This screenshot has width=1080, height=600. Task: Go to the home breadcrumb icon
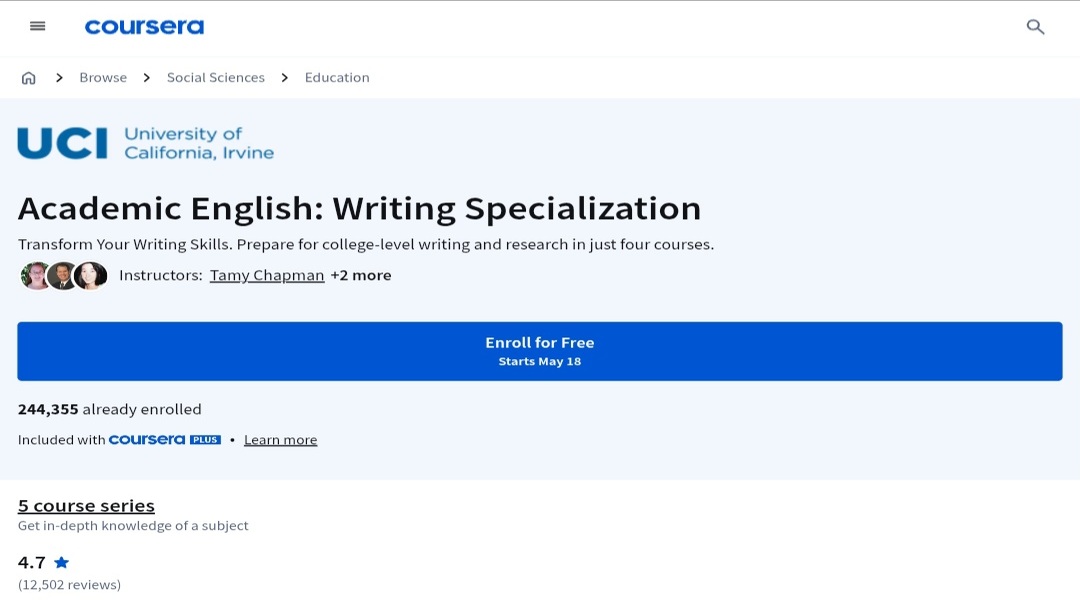tap(28, 78)
